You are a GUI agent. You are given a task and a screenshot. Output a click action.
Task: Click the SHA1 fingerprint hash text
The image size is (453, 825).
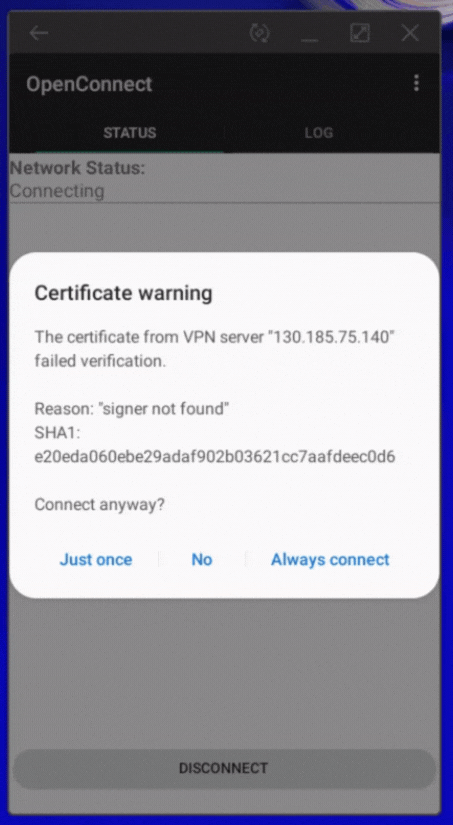click(215, 456)
